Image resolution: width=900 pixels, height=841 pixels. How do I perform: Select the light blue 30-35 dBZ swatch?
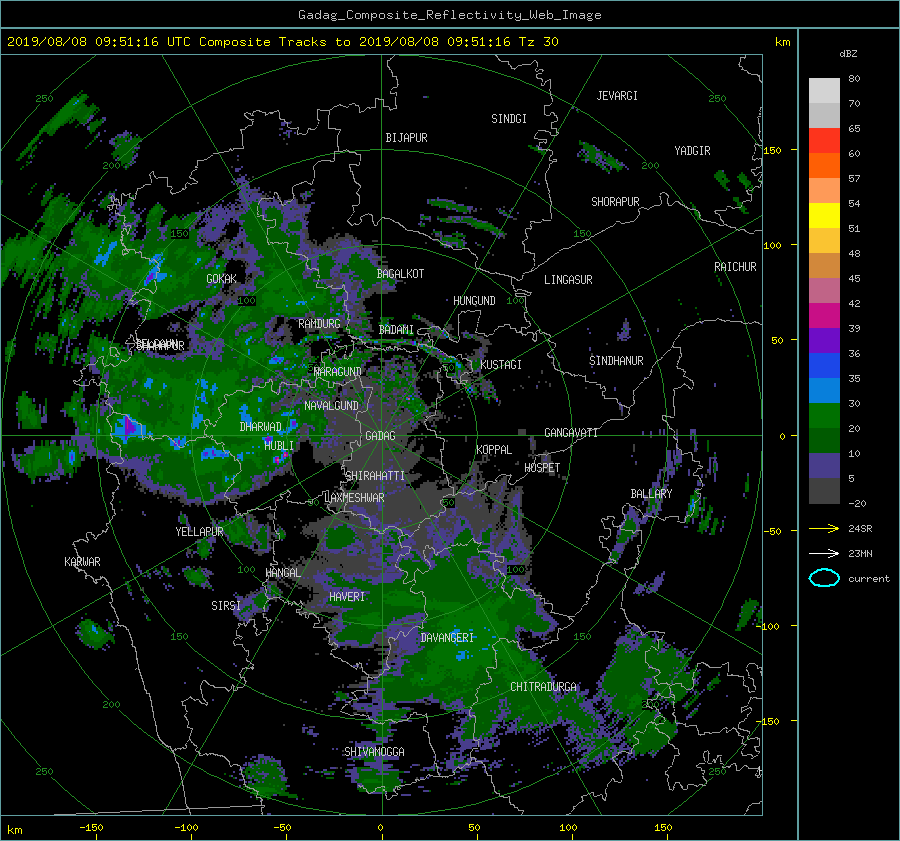click(x=824, y=391)
